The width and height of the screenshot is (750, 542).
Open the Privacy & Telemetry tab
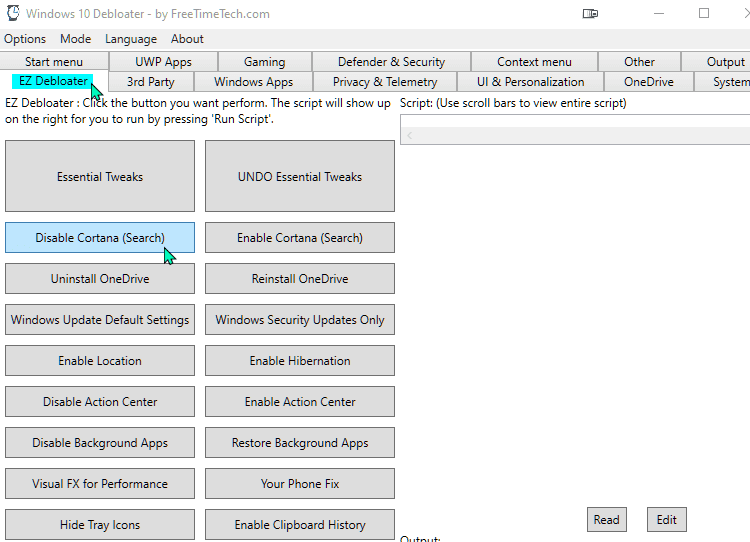(x=385, y=82)
